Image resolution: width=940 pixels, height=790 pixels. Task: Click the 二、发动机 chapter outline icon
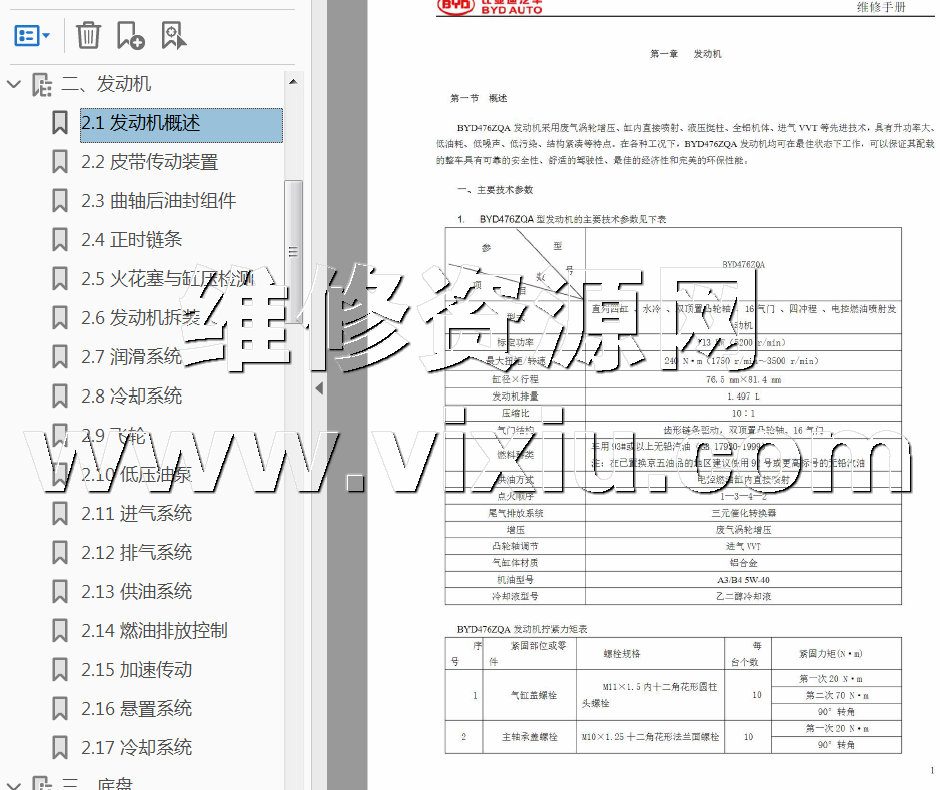coord(42,85)
